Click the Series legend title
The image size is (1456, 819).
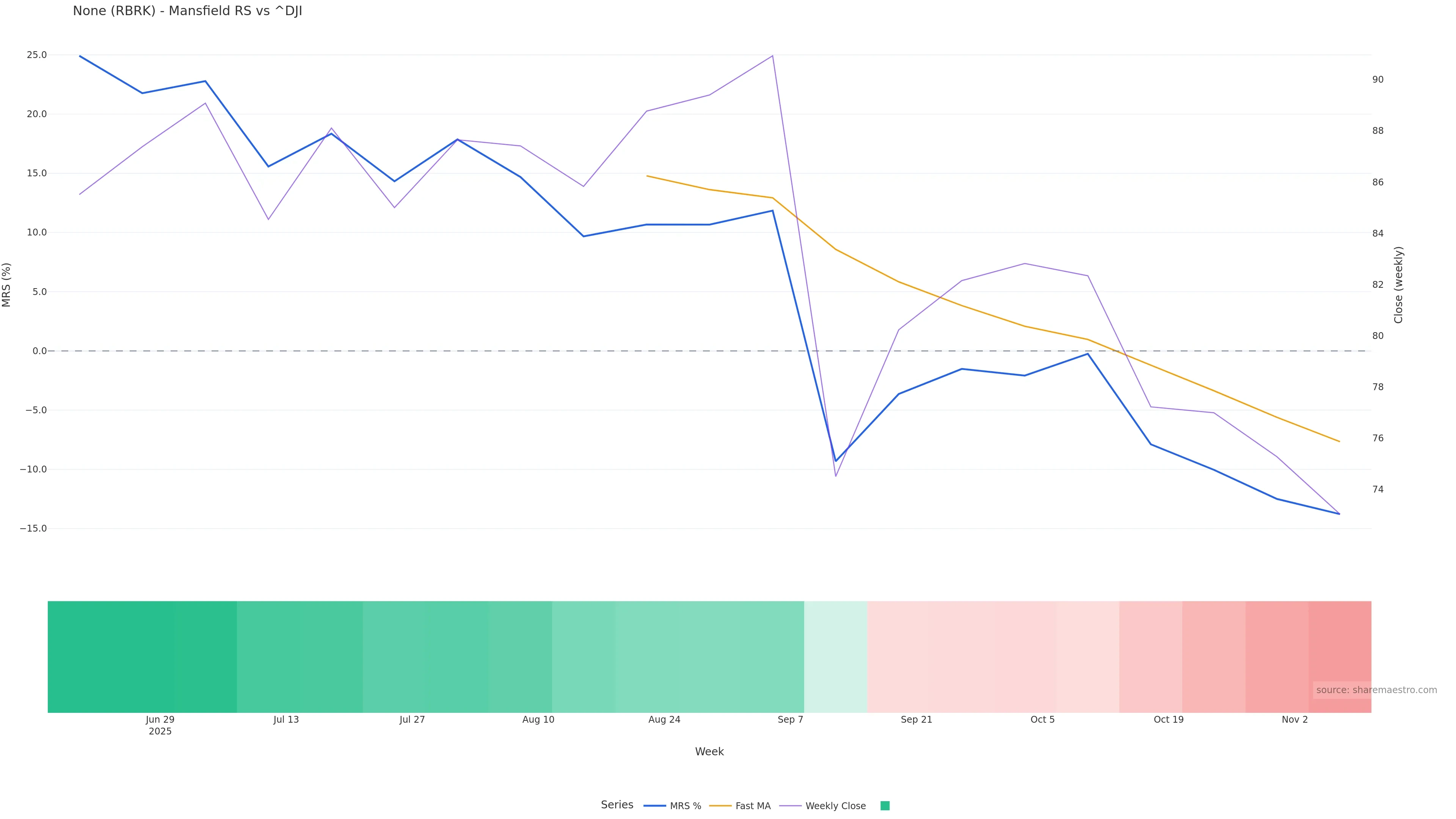point(617,805)
